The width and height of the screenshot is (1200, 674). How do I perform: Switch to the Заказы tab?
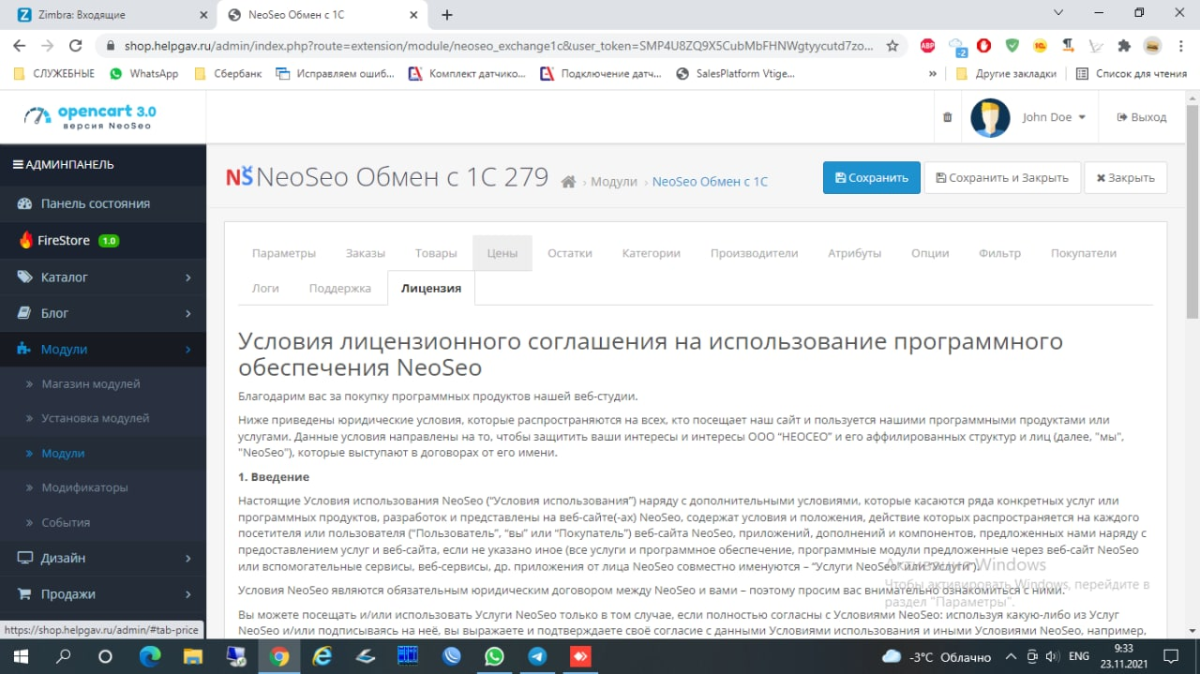(x=365, y=253)
